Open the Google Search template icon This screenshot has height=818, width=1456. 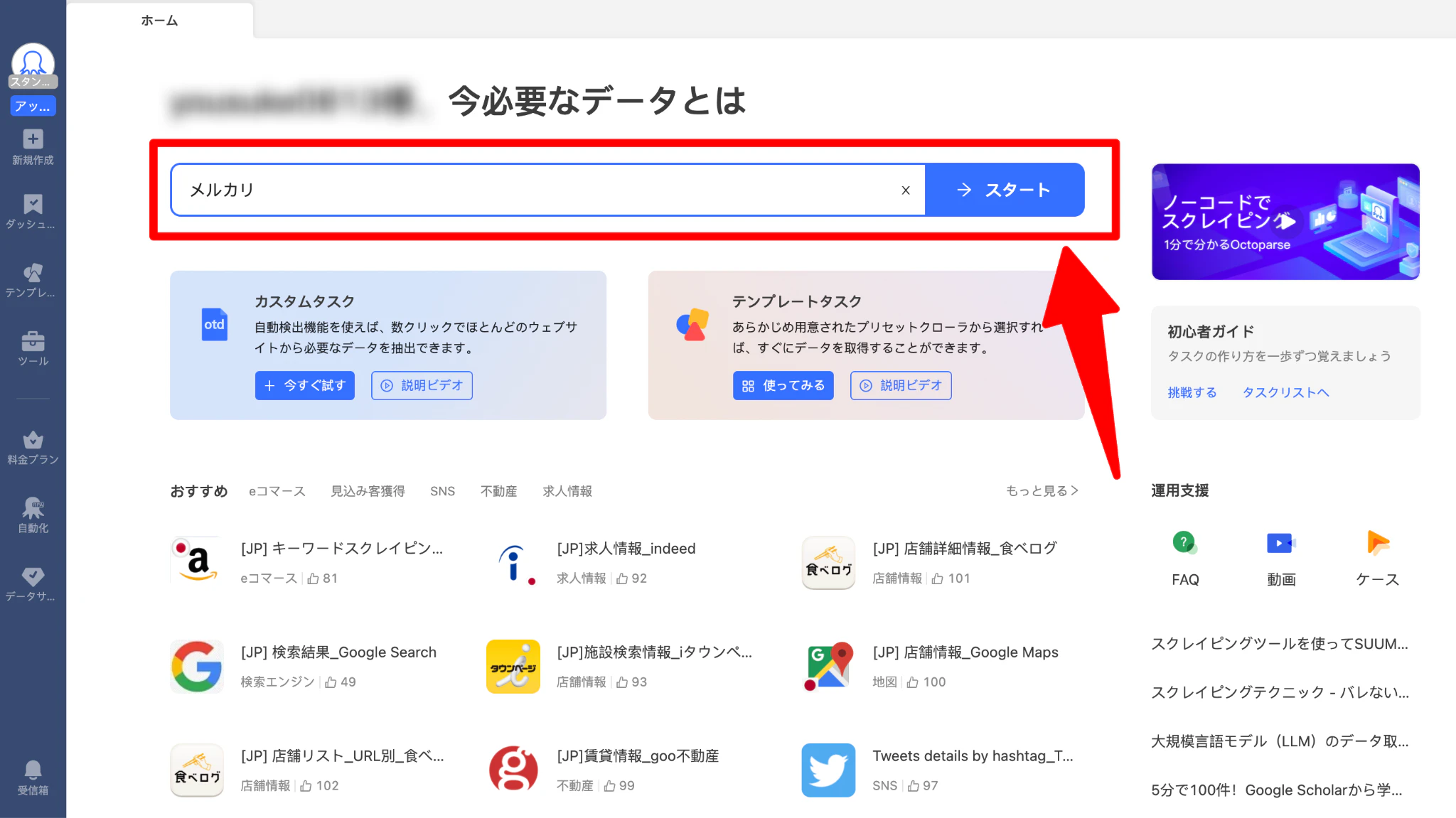click(197, 666)
